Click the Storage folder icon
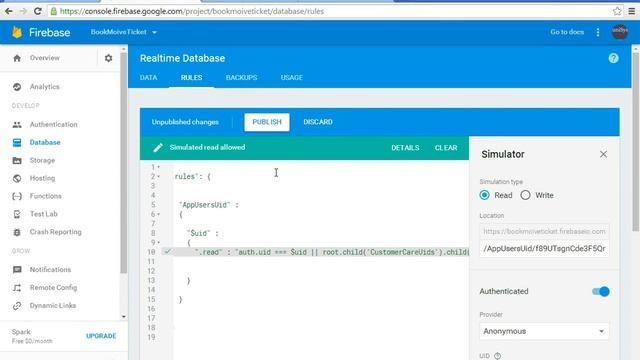The width and height of the screenshot is (640, 360). [17, 160]
